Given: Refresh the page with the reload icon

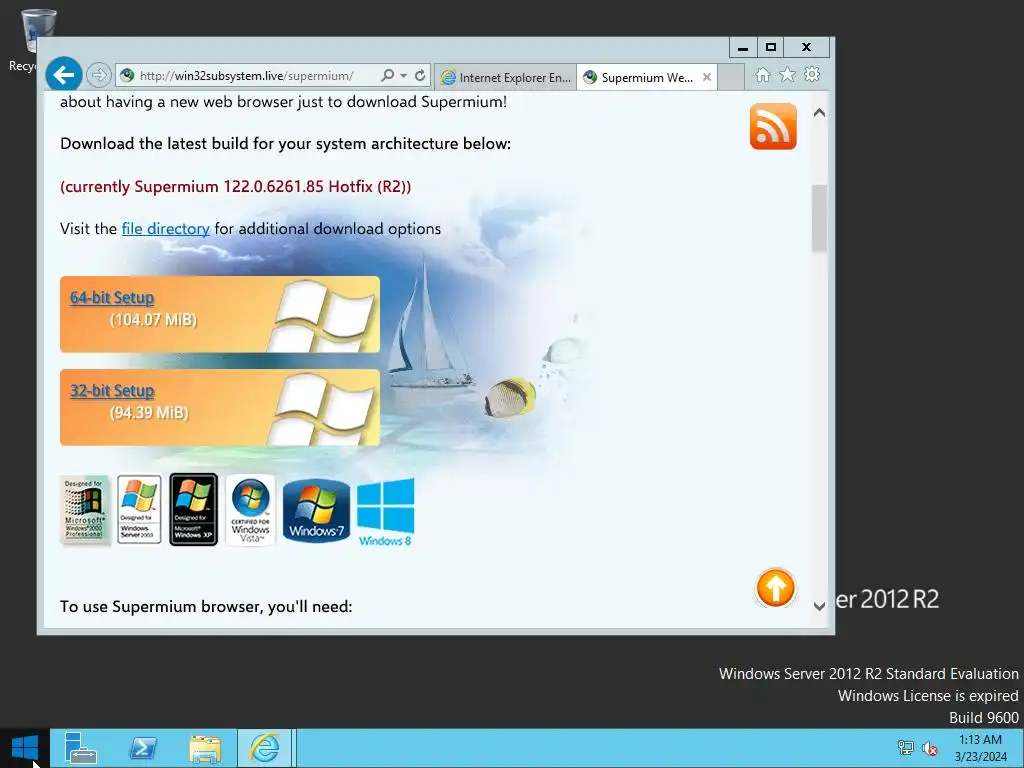Looking at the screenshot, I should 420,76.
